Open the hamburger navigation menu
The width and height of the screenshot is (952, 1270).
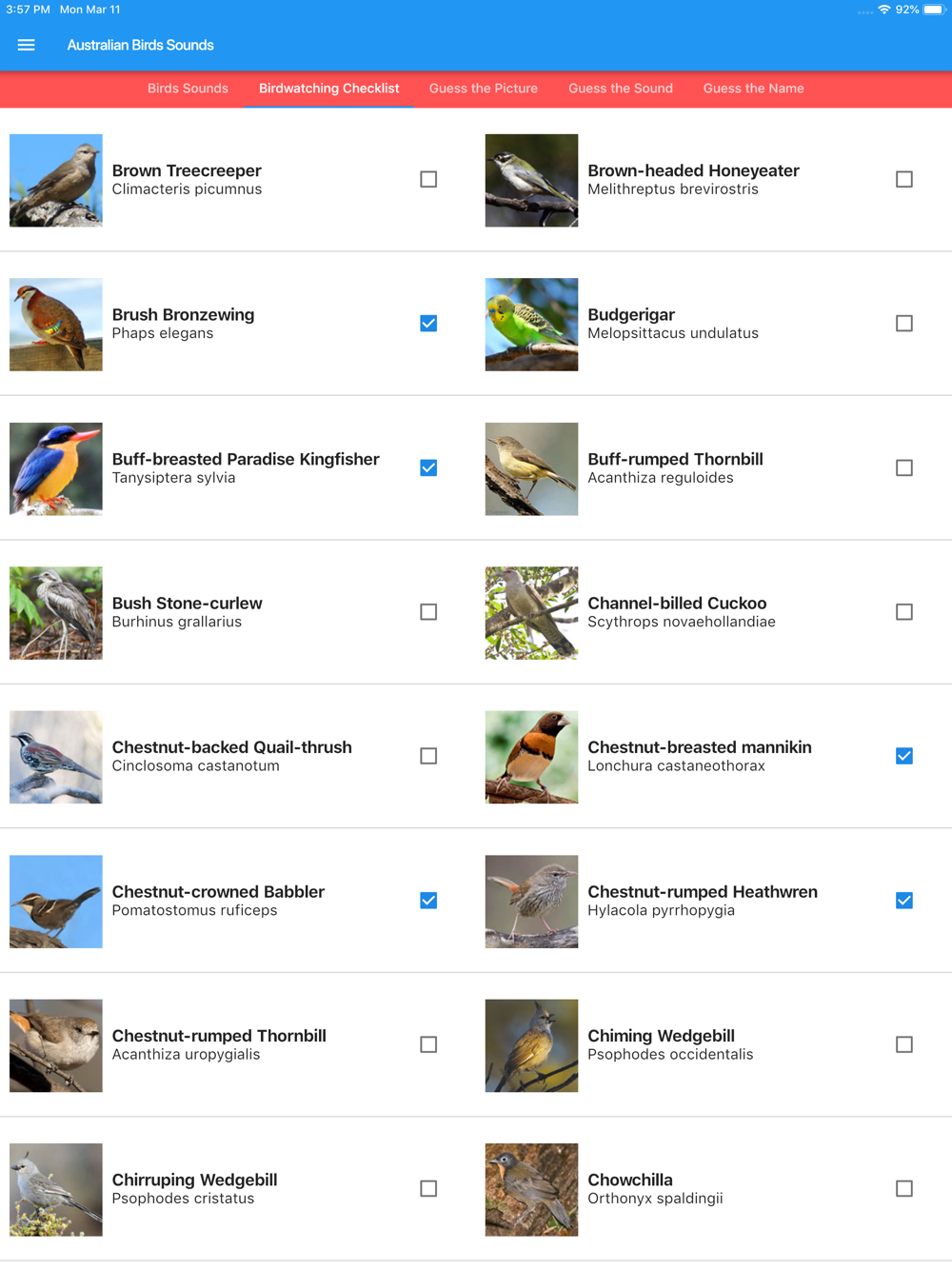coord(26,45)
